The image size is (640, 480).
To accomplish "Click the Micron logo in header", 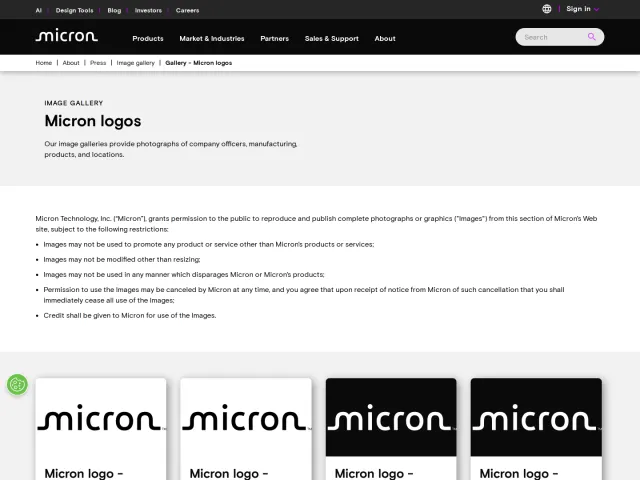I will [67, 36].
